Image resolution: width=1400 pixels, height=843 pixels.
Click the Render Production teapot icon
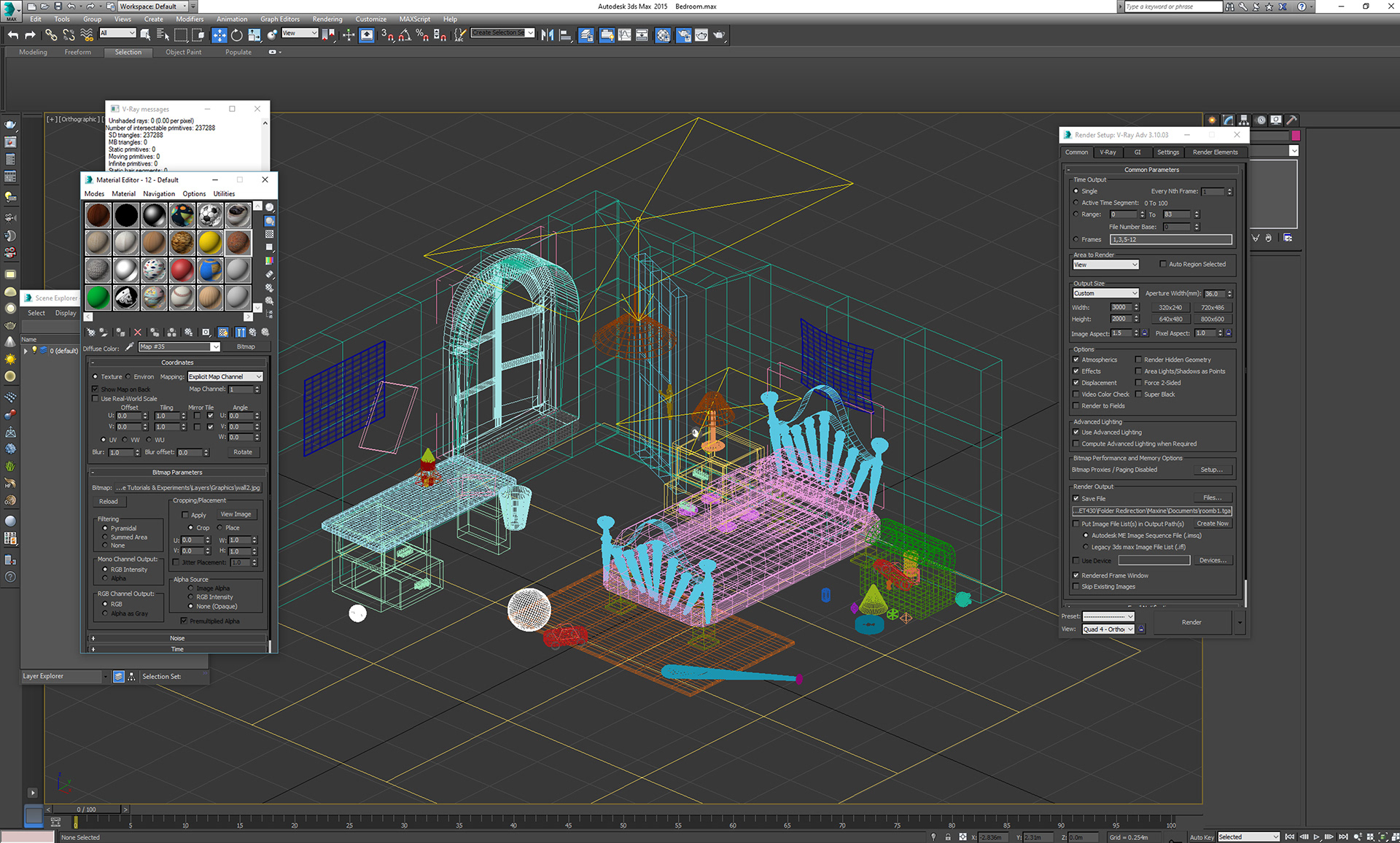pyautogui.click(x=719, y=35)
